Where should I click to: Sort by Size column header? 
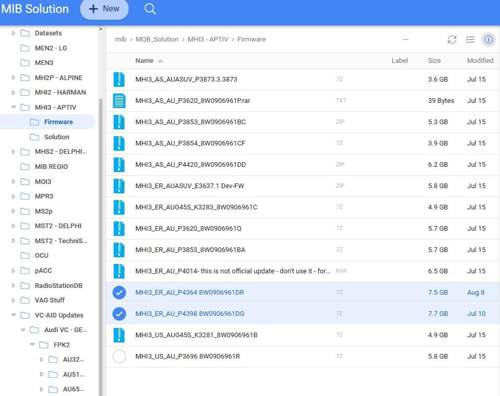point(434,61)
